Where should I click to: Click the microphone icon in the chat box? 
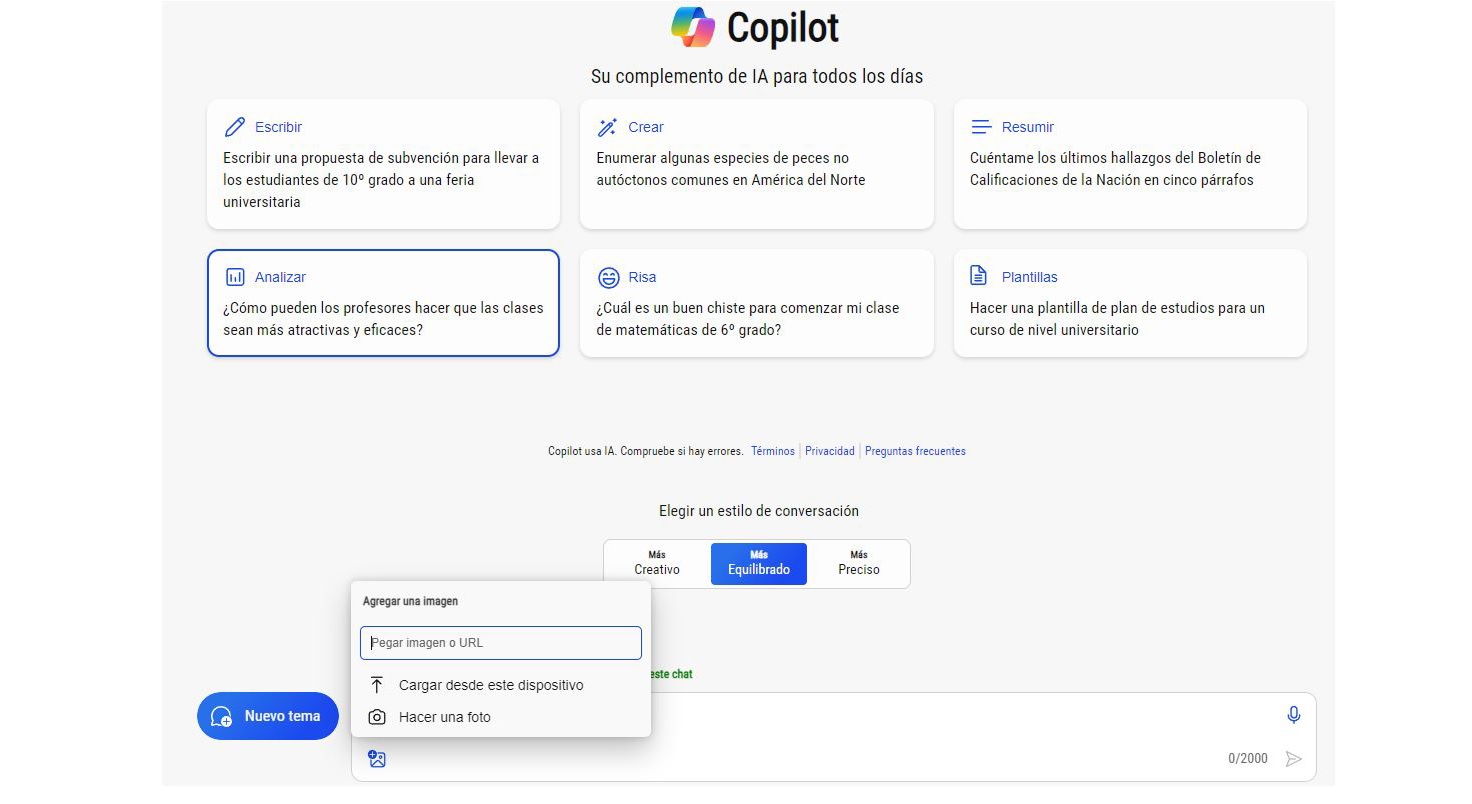pos(1293,715)
